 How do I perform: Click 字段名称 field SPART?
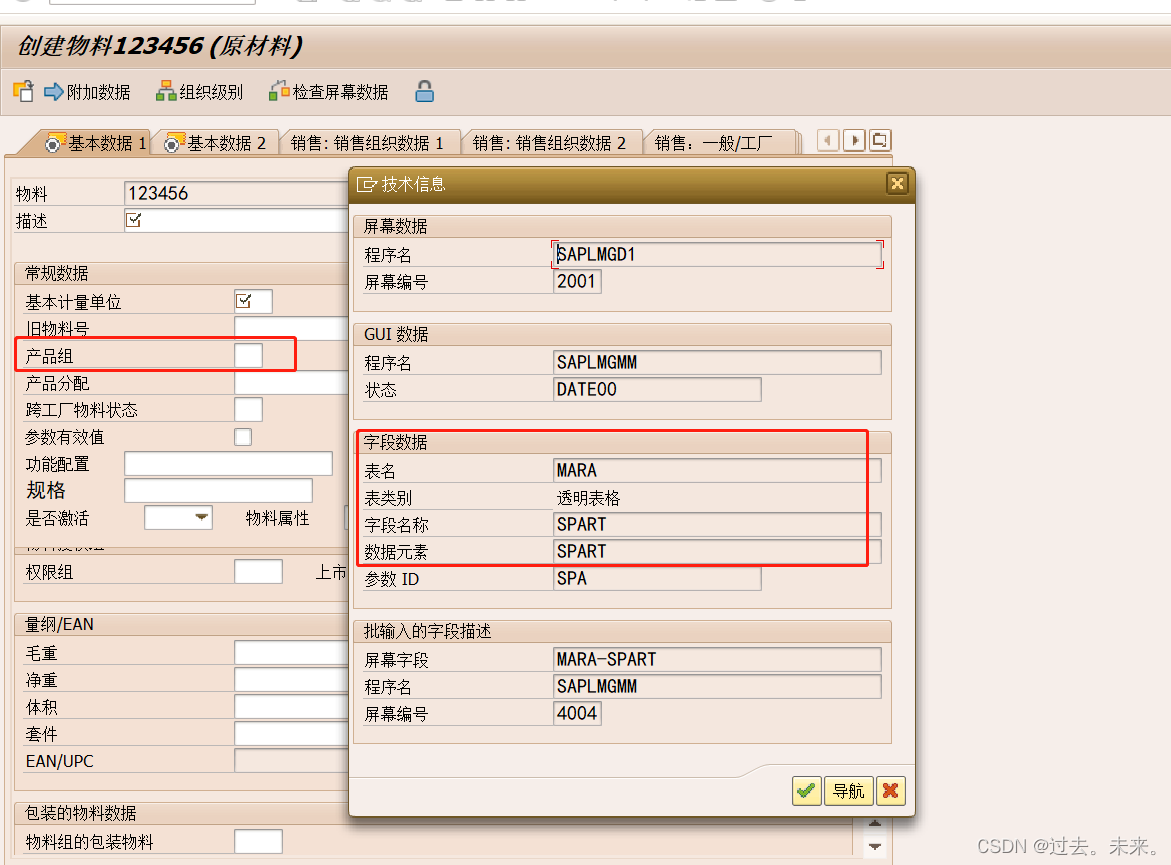717,524
